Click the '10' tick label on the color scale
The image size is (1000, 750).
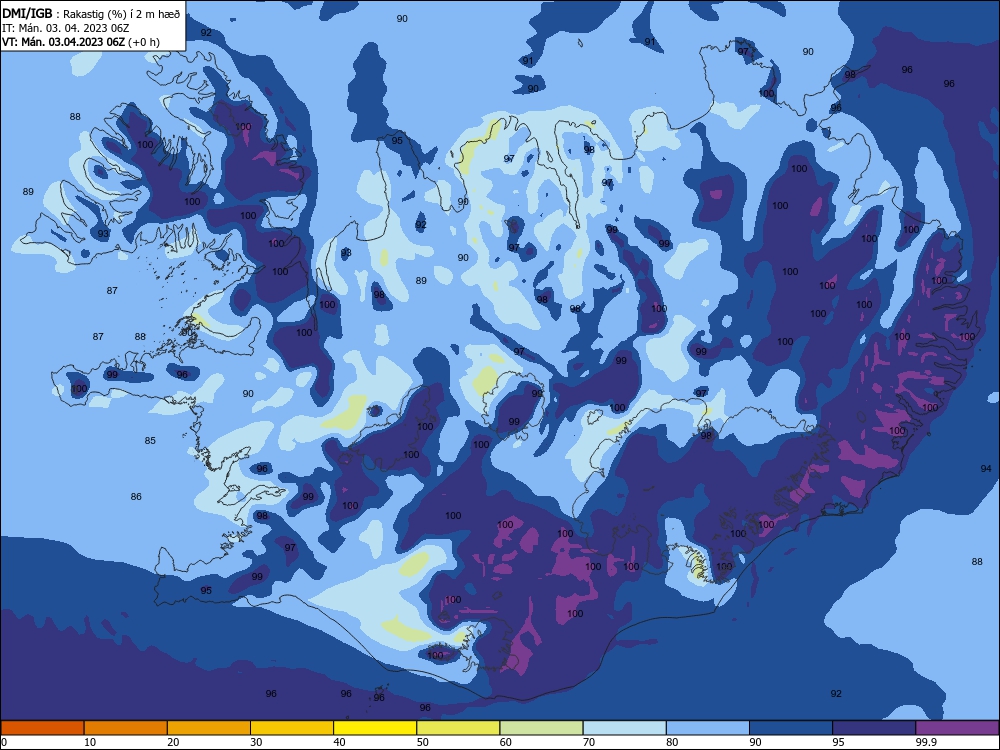pyautogui.click(x=90, y=742)
